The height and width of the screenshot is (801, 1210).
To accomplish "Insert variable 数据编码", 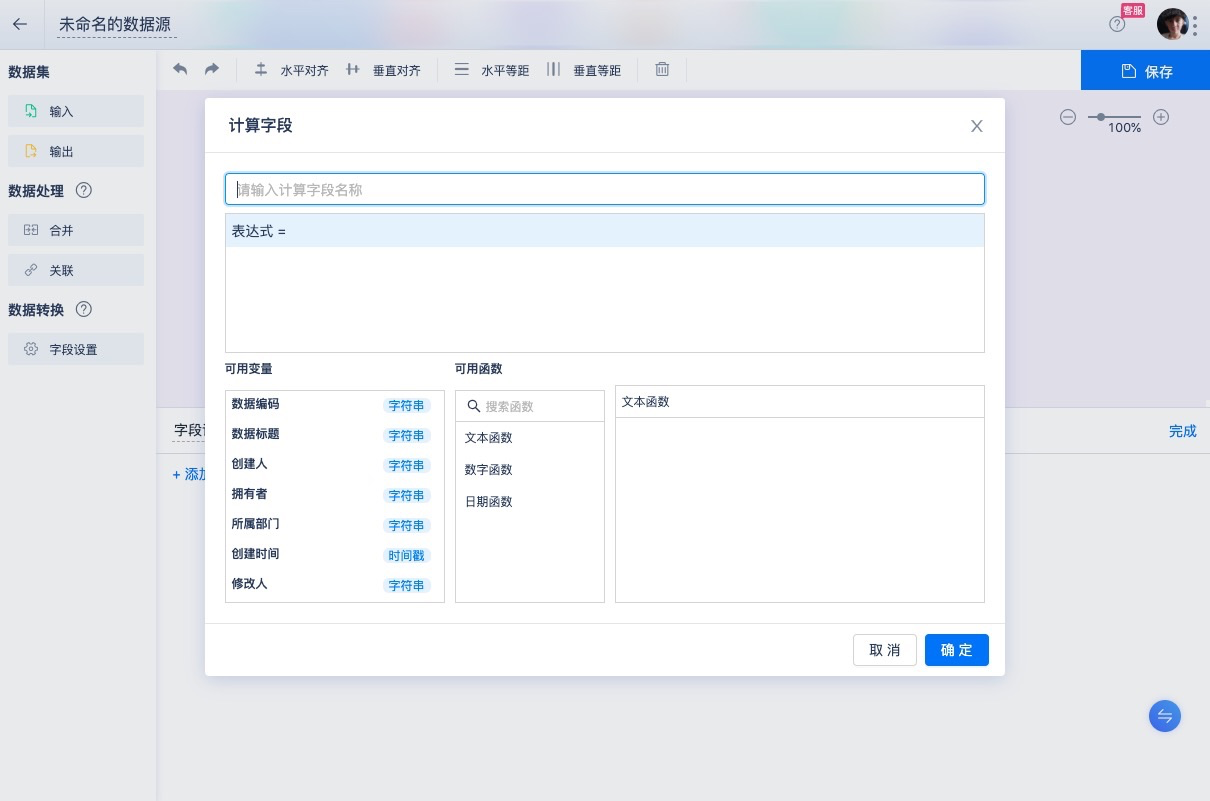I will click(335, 405).
